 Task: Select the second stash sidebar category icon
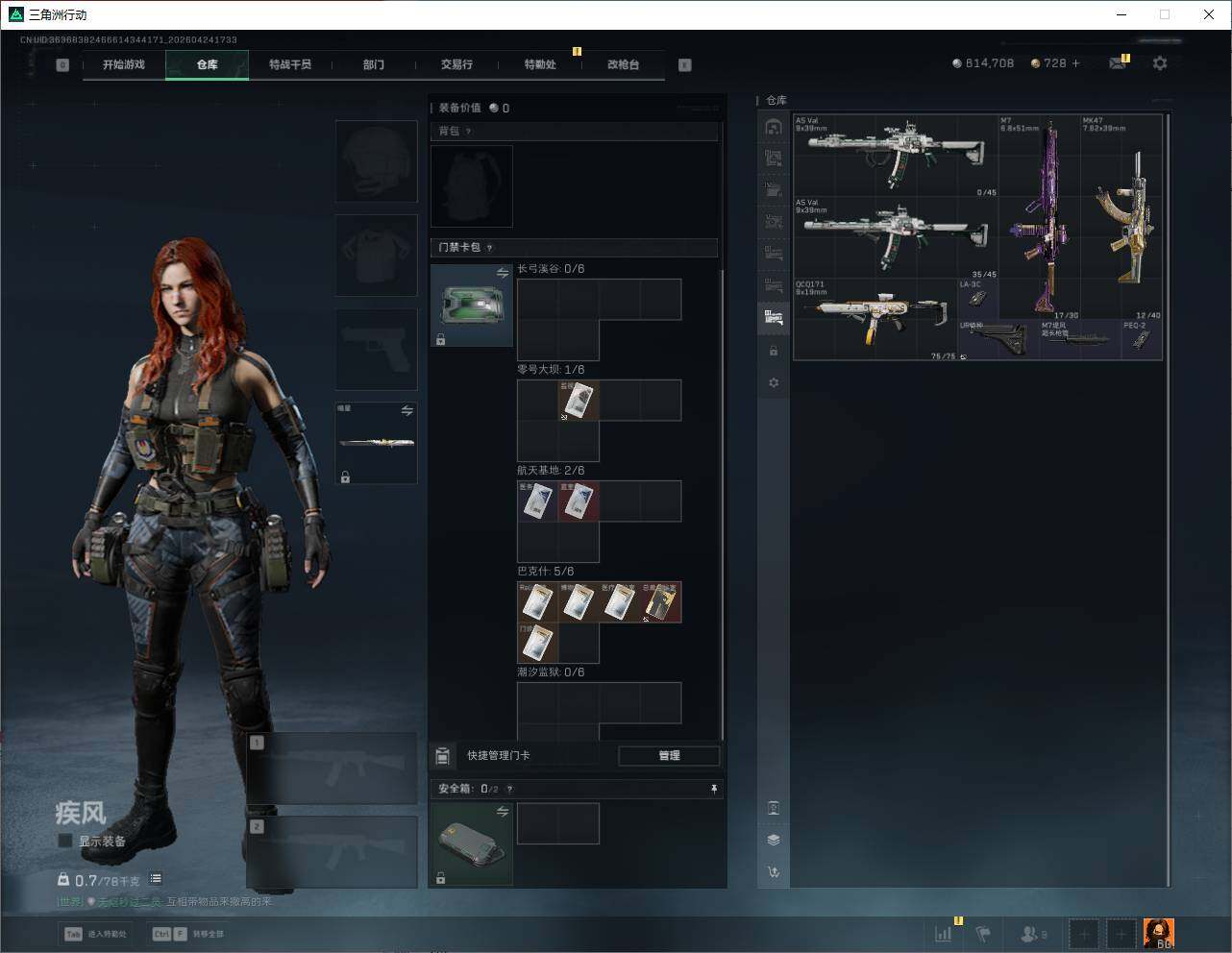pyautogui.click(x=774, y=159)
